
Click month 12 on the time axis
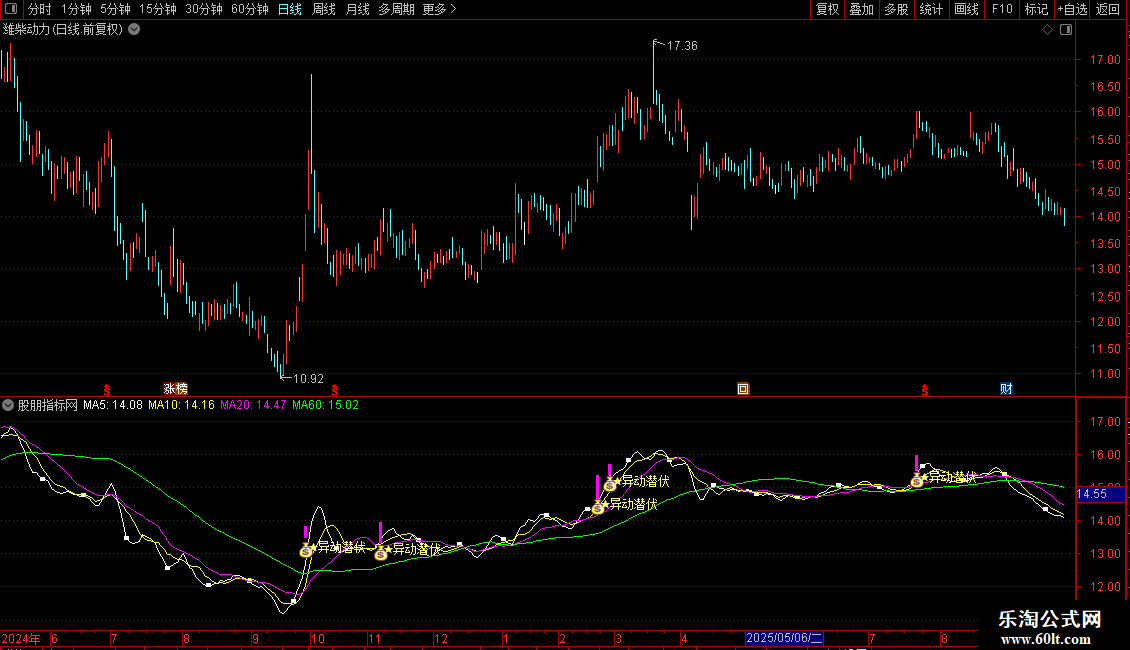pos(440,638)
